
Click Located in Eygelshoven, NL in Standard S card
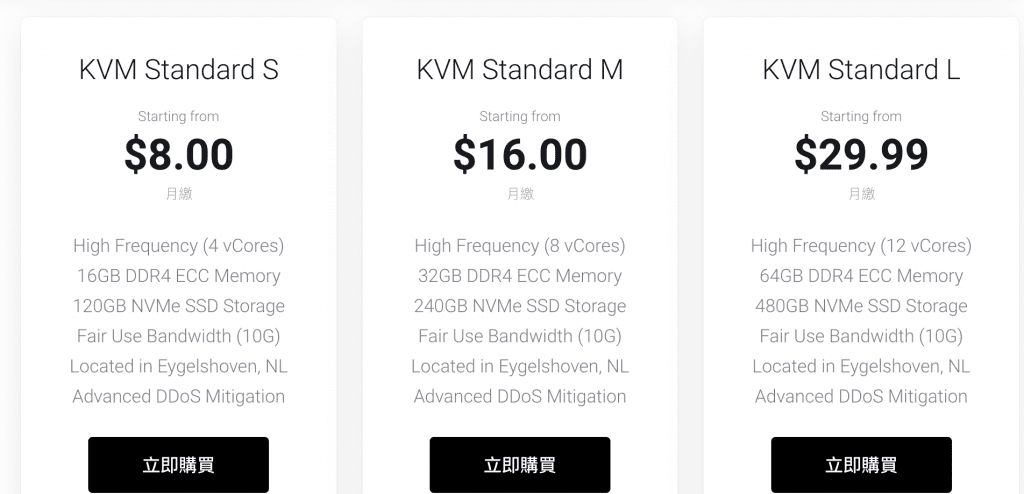(179, 366)
